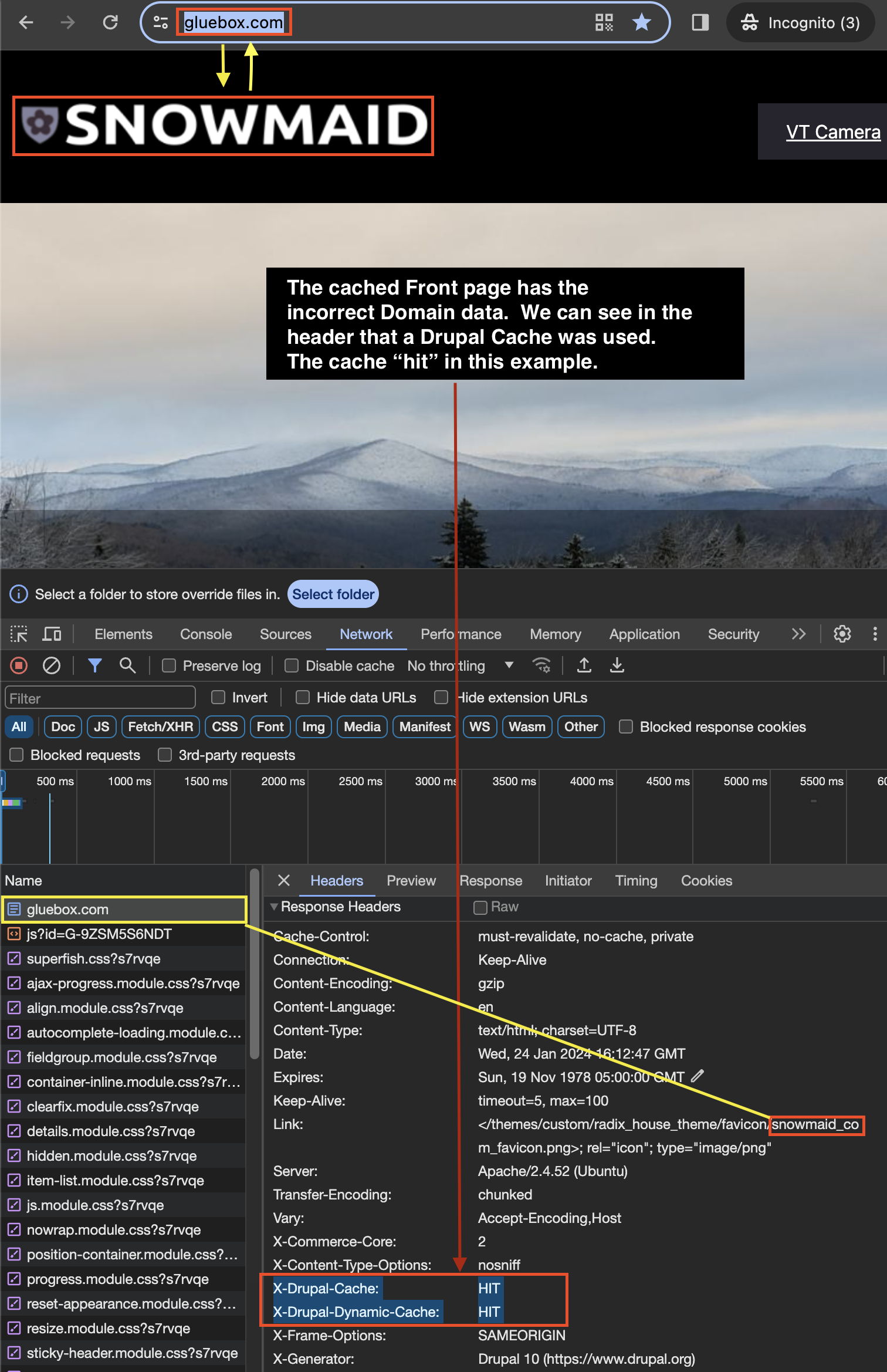887x1372 pixels.
Task: Open the Timing details tab
Action: [x=636, y=880]
